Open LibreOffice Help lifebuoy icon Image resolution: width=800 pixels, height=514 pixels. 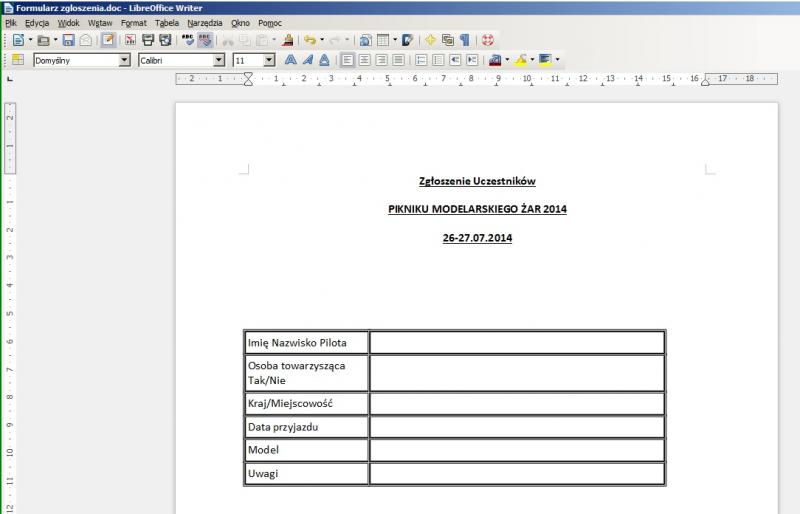click(488, 40)
